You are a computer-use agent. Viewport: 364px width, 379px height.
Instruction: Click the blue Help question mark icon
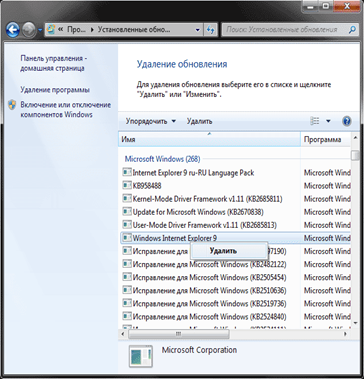click(x=347, y=121)
